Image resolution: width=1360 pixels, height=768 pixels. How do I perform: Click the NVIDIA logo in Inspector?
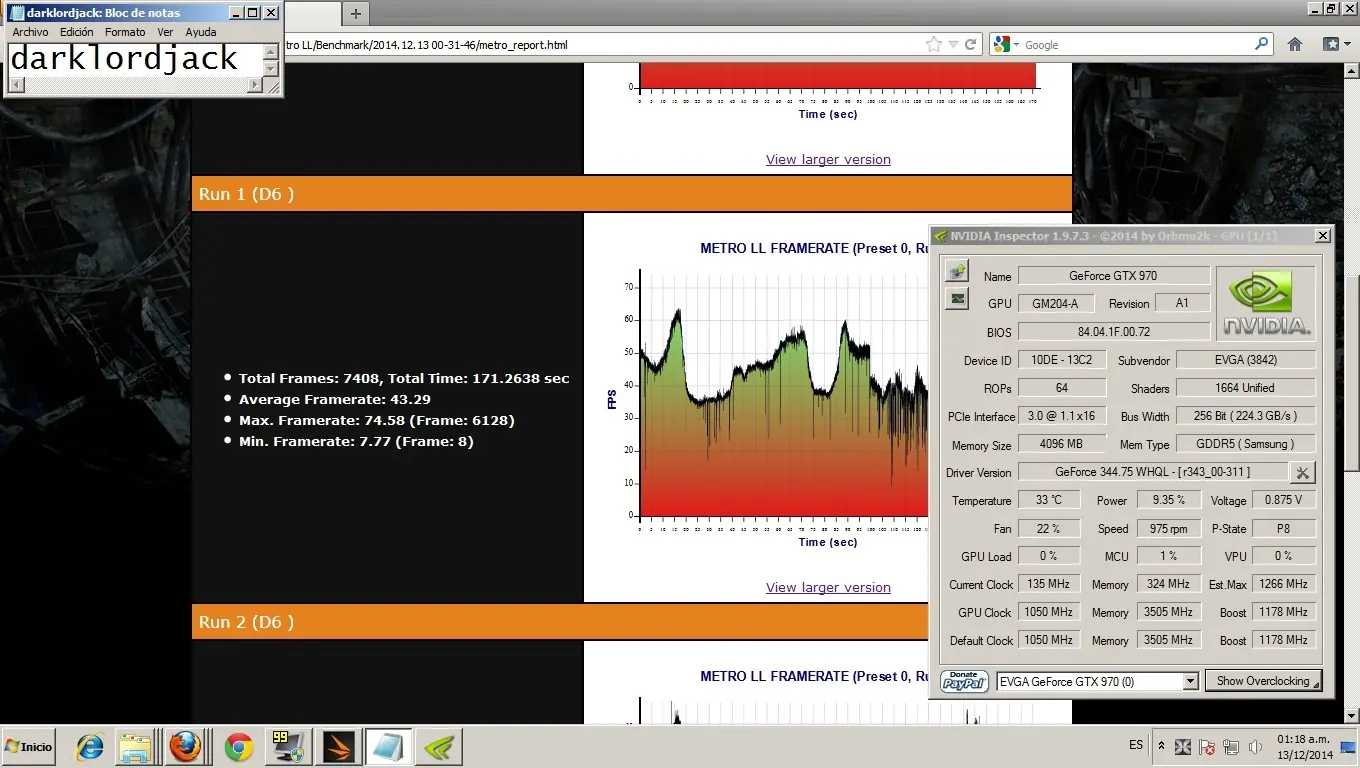pos(1265,304)
